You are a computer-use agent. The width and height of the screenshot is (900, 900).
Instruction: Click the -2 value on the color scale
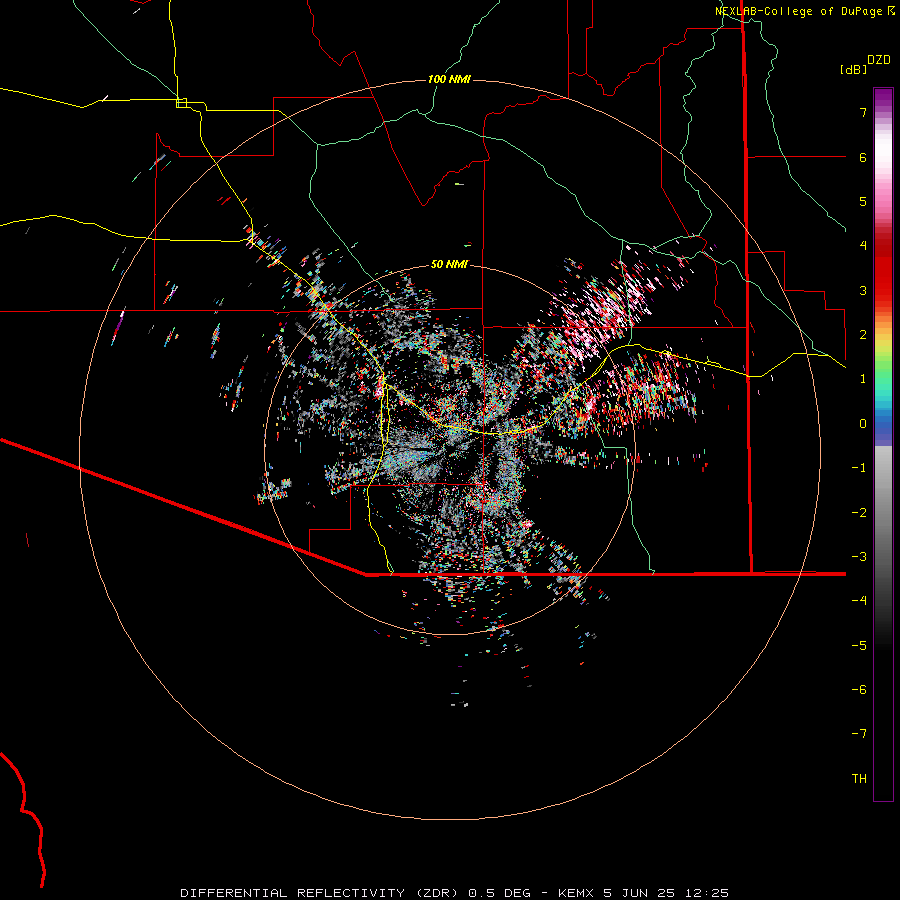859,513
